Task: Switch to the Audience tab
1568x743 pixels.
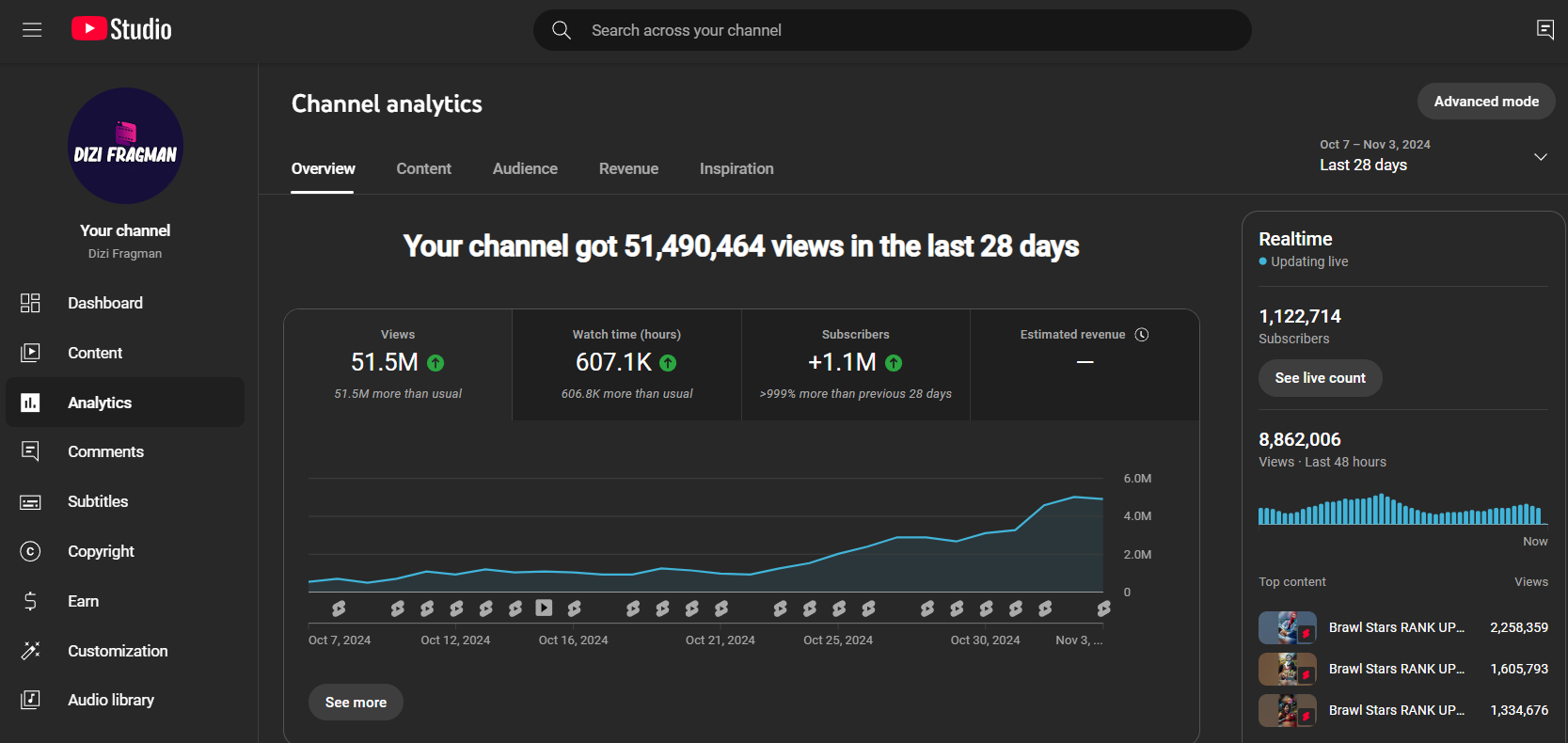Action: tap(525, 168)
